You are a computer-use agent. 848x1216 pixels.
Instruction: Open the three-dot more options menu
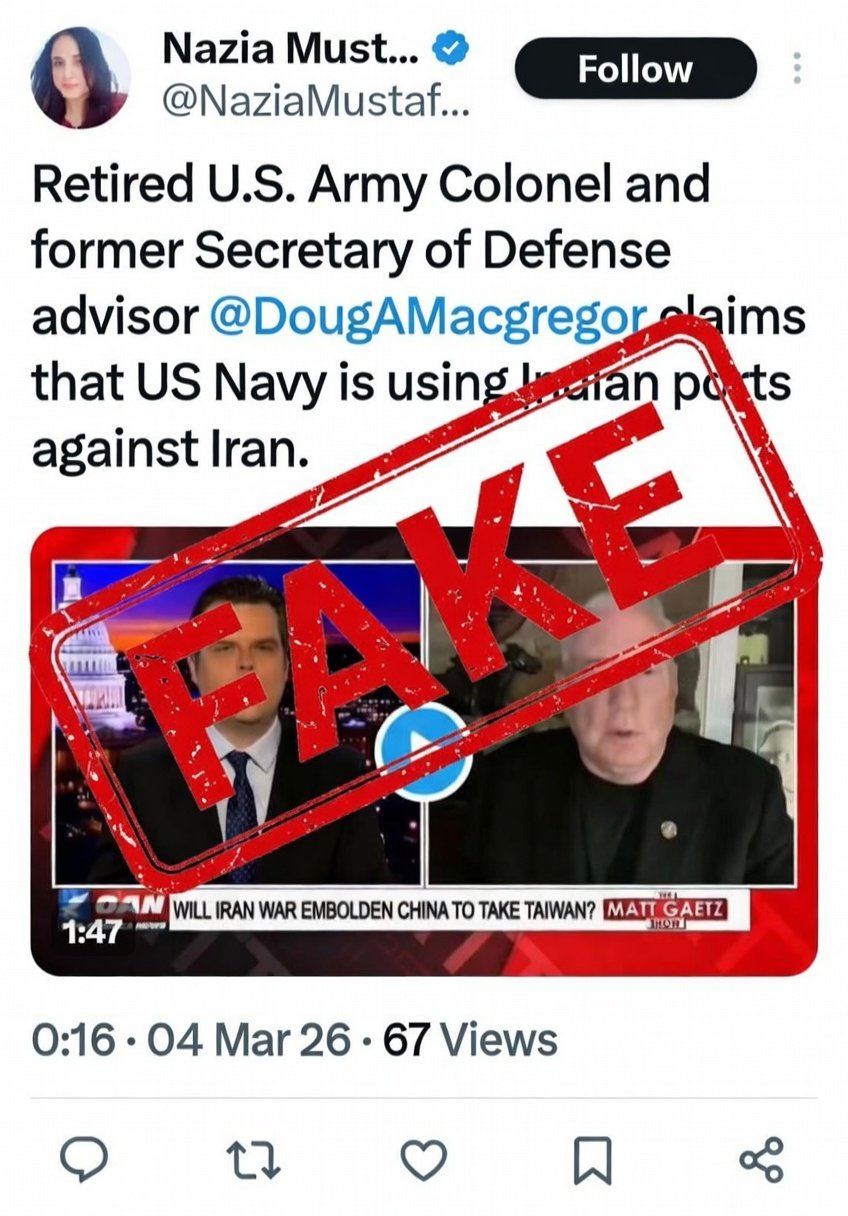tap(797, 68)
